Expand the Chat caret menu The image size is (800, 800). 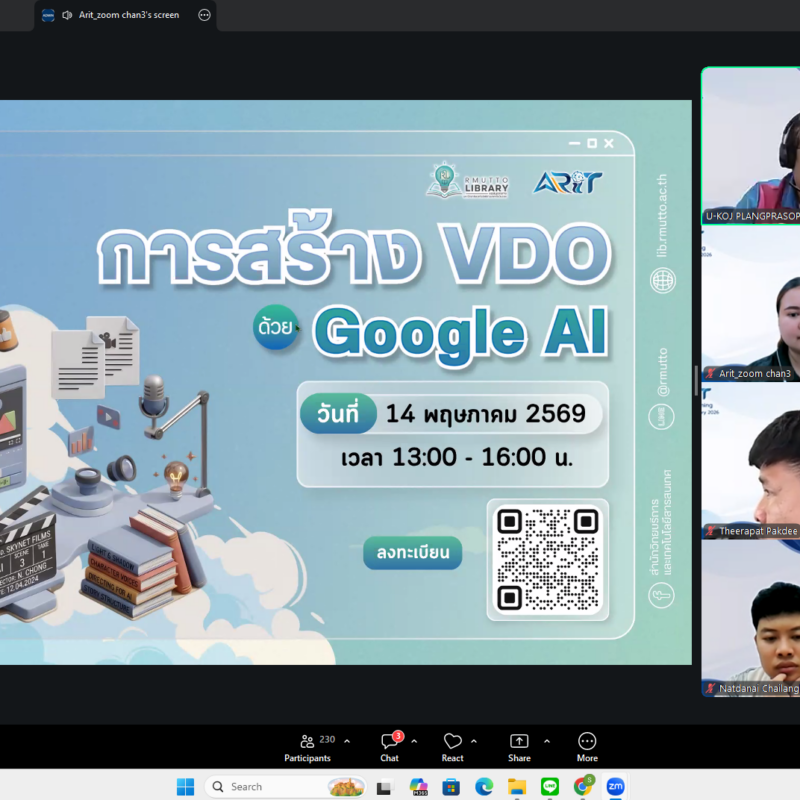(414, 741)
